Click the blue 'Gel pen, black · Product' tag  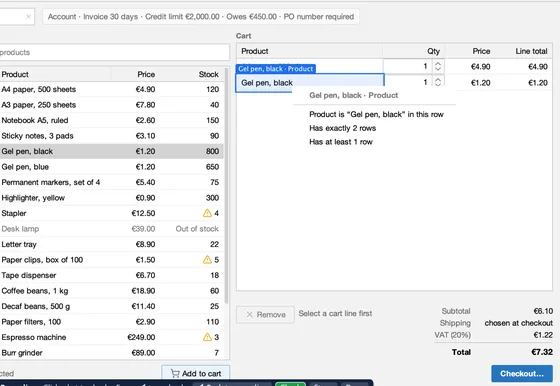275,69
